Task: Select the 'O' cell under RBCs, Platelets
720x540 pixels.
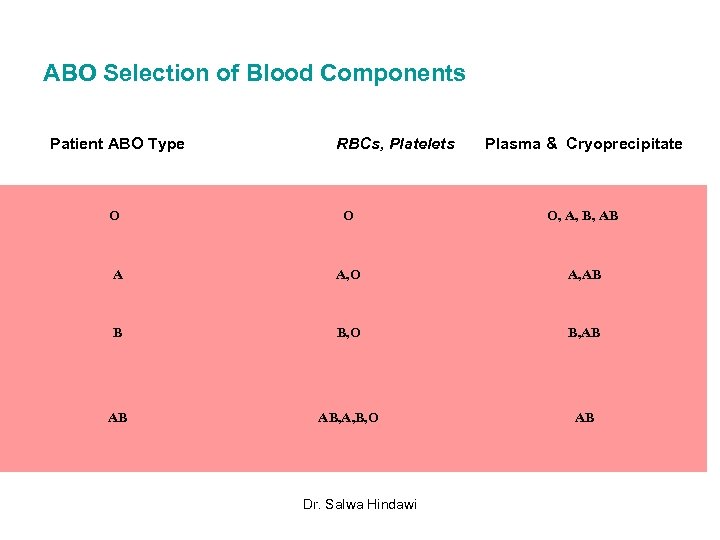Action: (348, 215)
